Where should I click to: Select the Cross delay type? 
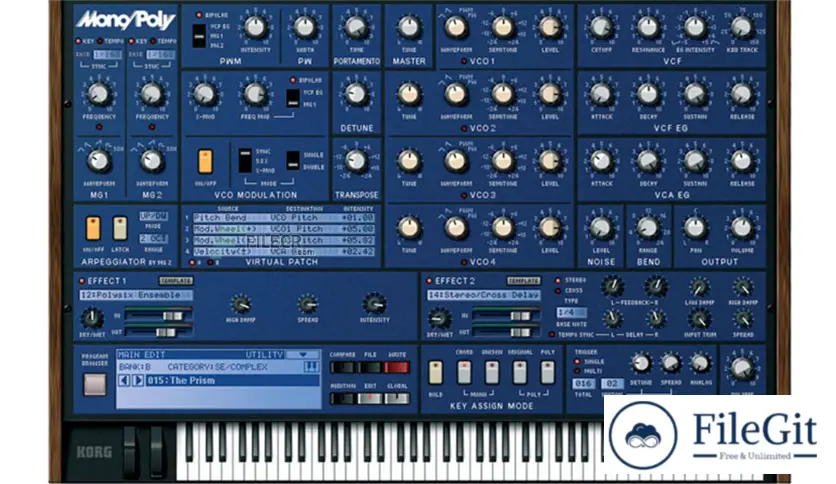[558, 291]
